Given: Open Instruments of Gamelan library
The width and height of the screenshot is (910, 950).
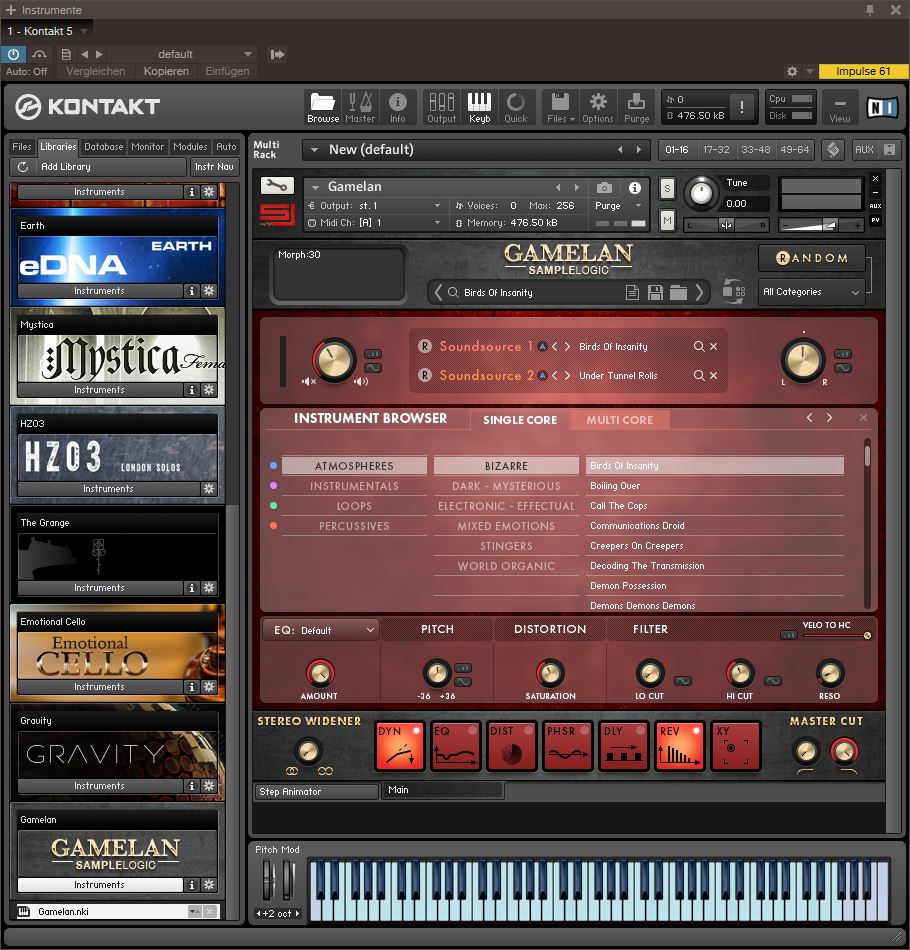Looking at the screenshot, I should click(x=100, y=885).
